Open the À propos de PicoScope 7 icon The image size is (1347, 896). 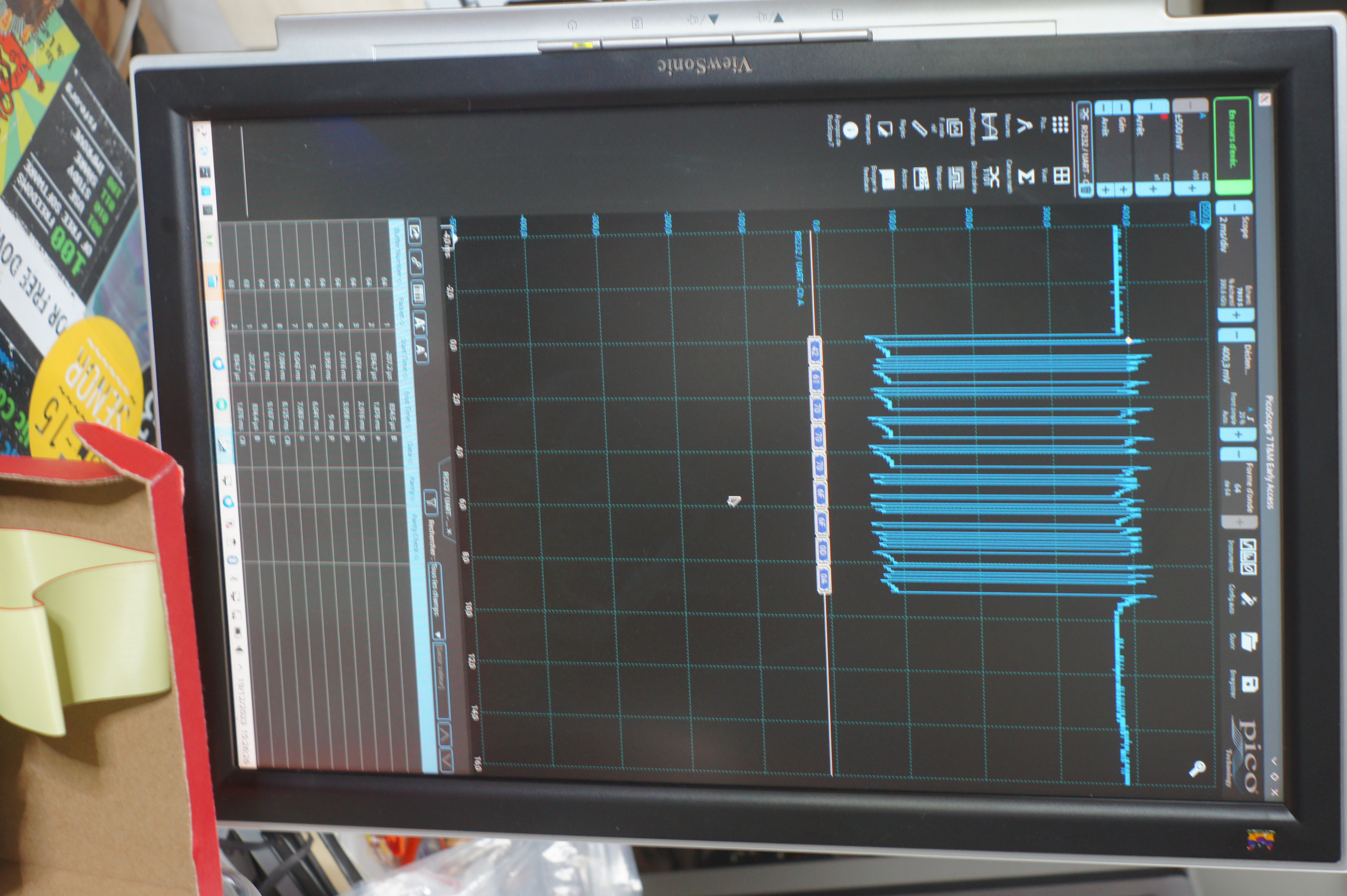click(x=851, y=130)
